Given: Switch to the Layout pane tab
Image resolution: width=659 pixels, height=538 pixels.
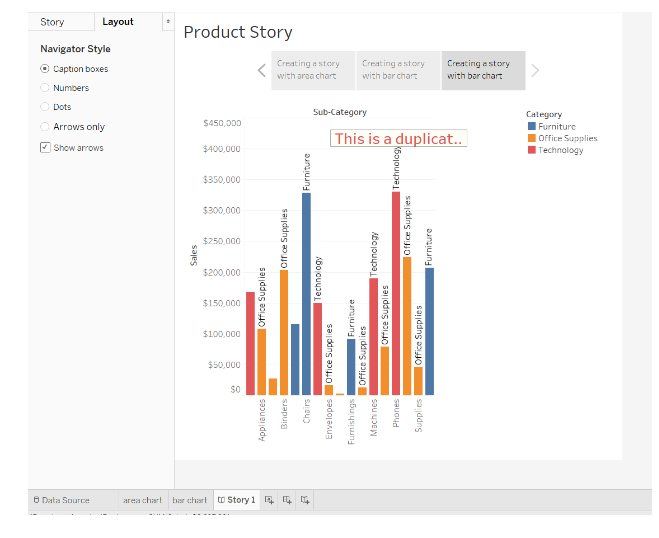Looking at the screenshot, I should coord(118,22).
